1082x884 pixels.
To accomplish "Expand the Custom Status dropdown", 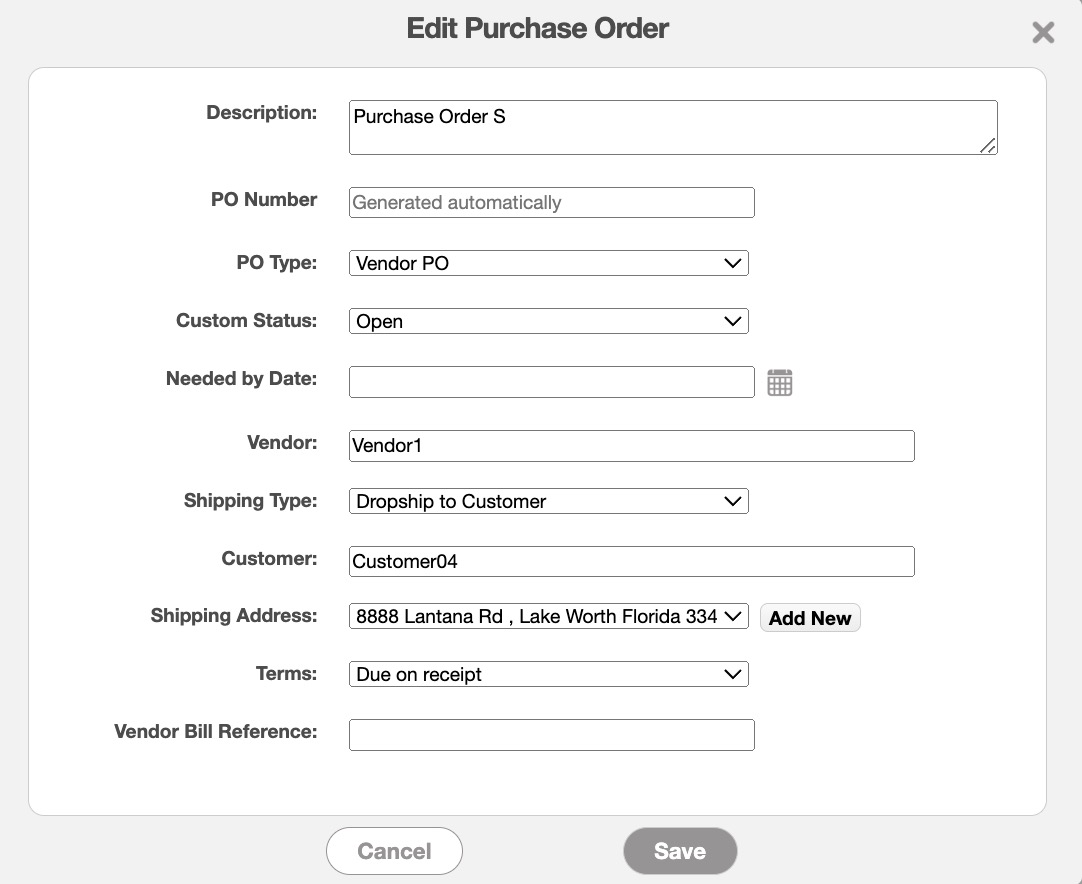I will [548, 321].
